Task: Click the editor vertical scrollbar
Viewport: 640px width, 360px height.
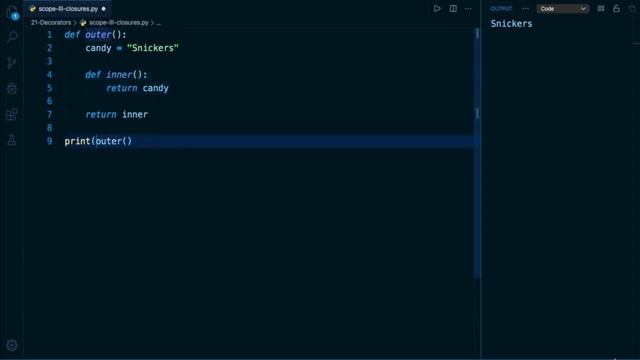Action: click(x=477, y=153)
